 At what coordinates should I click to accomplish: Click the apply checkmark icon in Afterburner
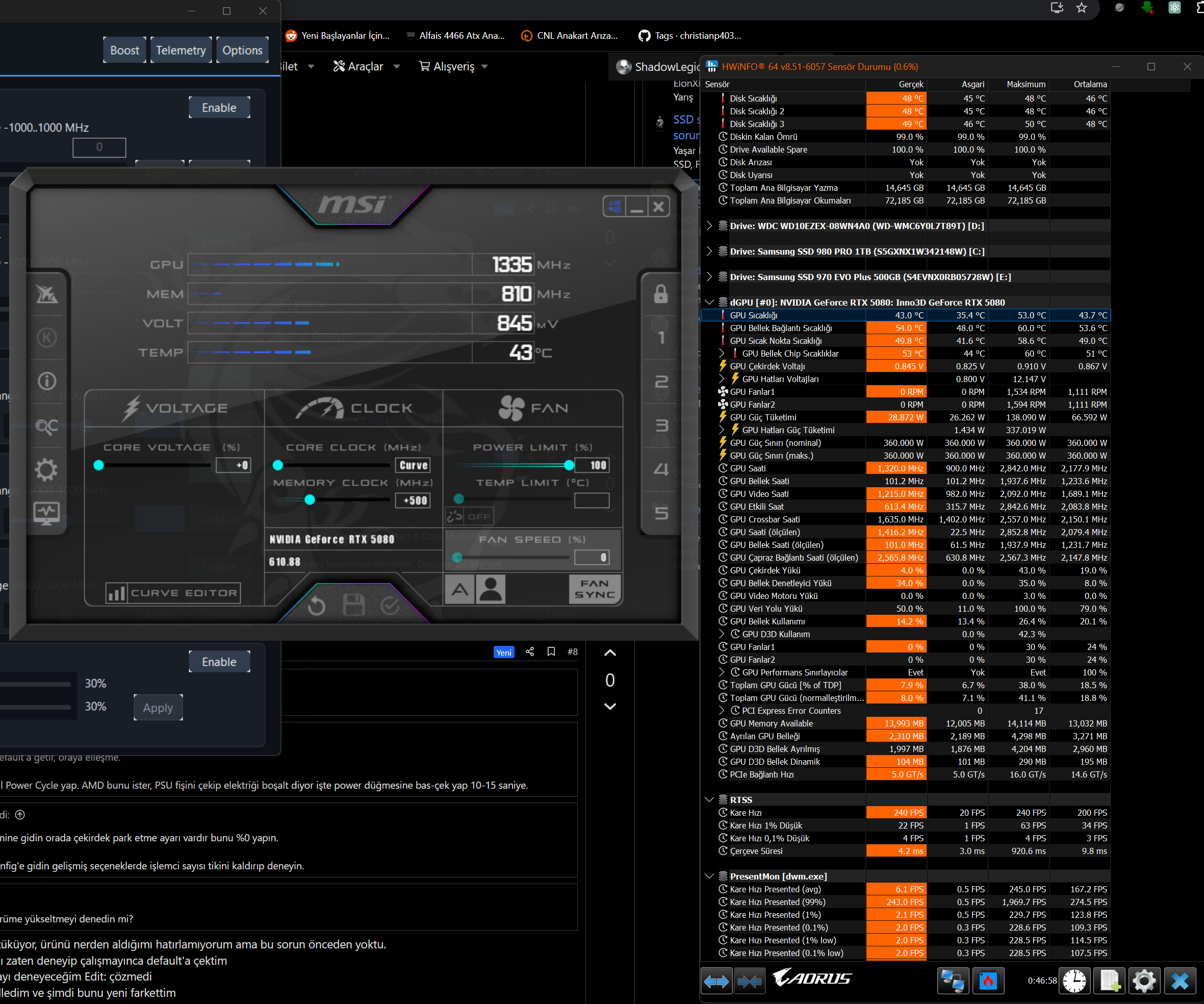[x=390, y=605]
